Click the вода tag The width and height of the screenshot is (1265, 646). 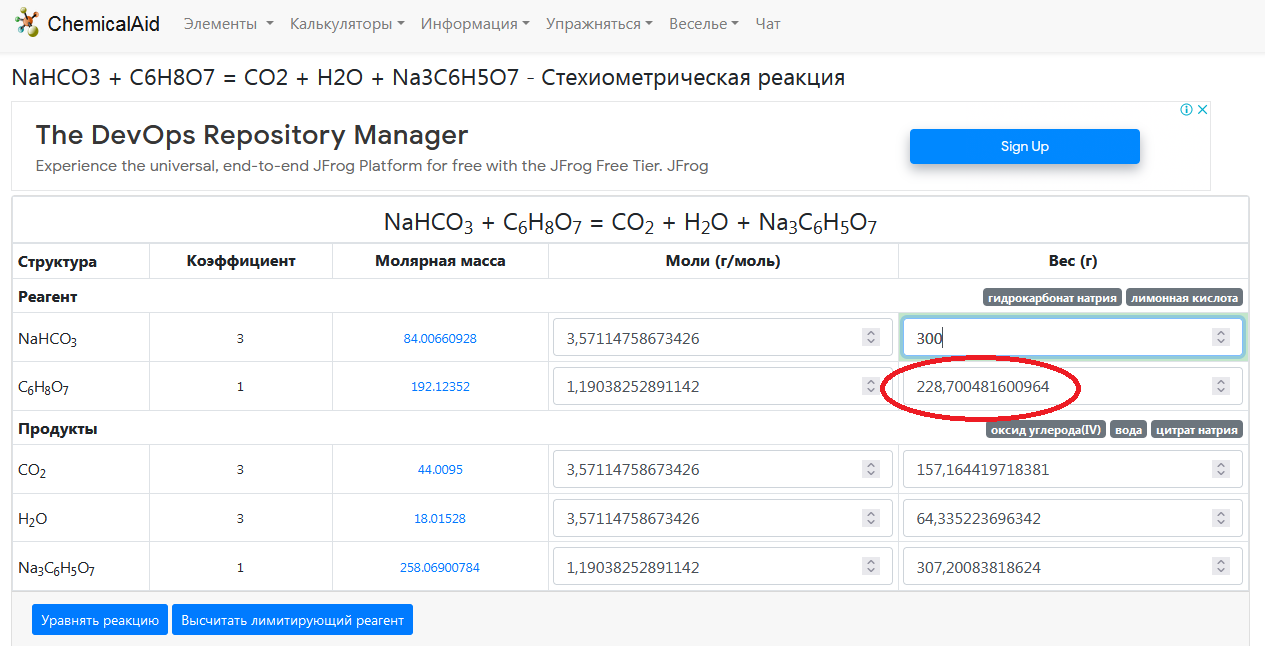[x=1128, y=430]
